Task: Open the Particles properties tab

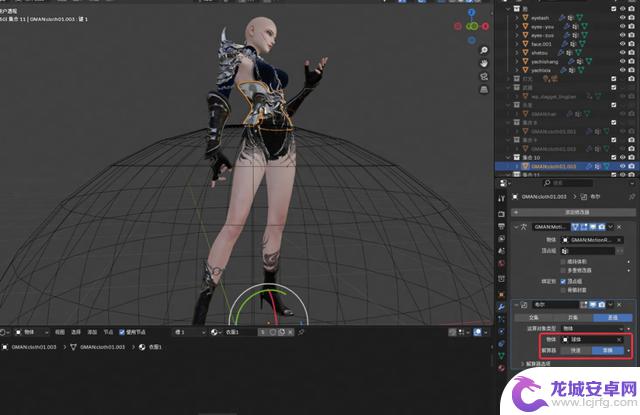Action: 502,319
